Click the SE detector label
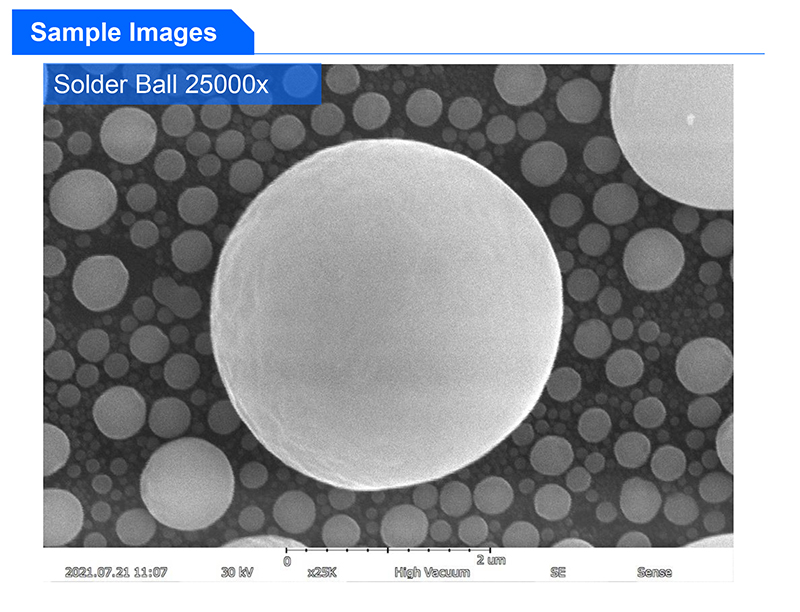The height and width of the screenshot is (612, 800). point(558,572)
